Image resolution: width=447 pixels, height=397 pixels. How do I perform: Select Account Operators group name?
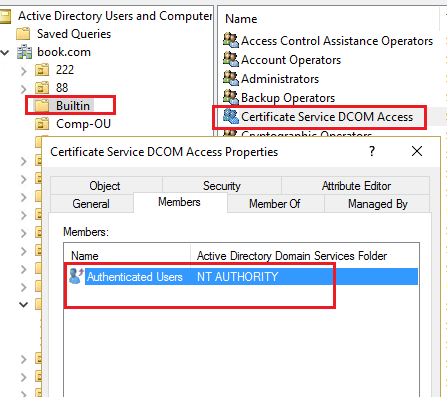pyautogui.click(x=291, y=60)
